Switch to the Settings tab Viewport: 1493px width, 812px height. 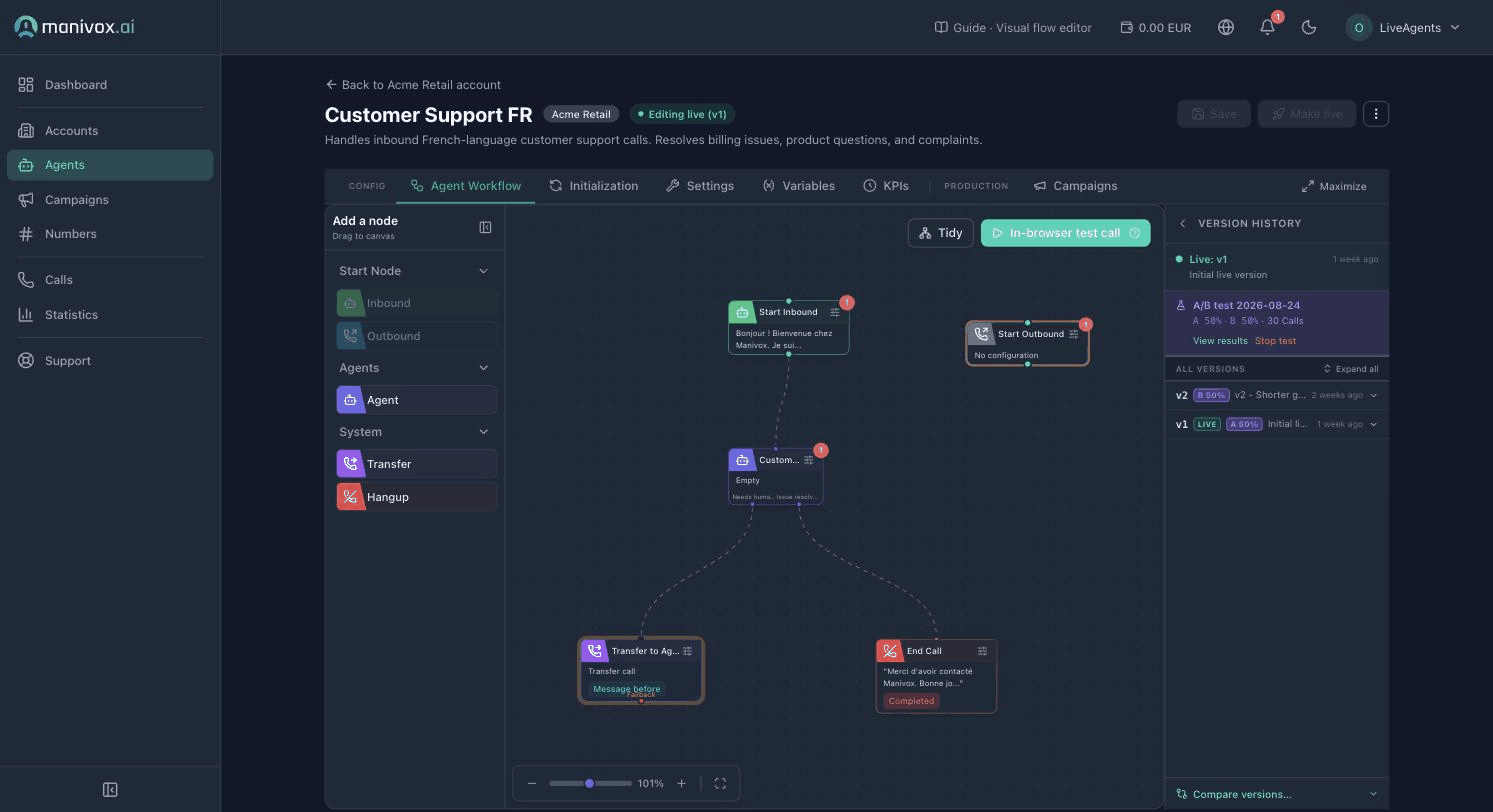click(700, 186)
